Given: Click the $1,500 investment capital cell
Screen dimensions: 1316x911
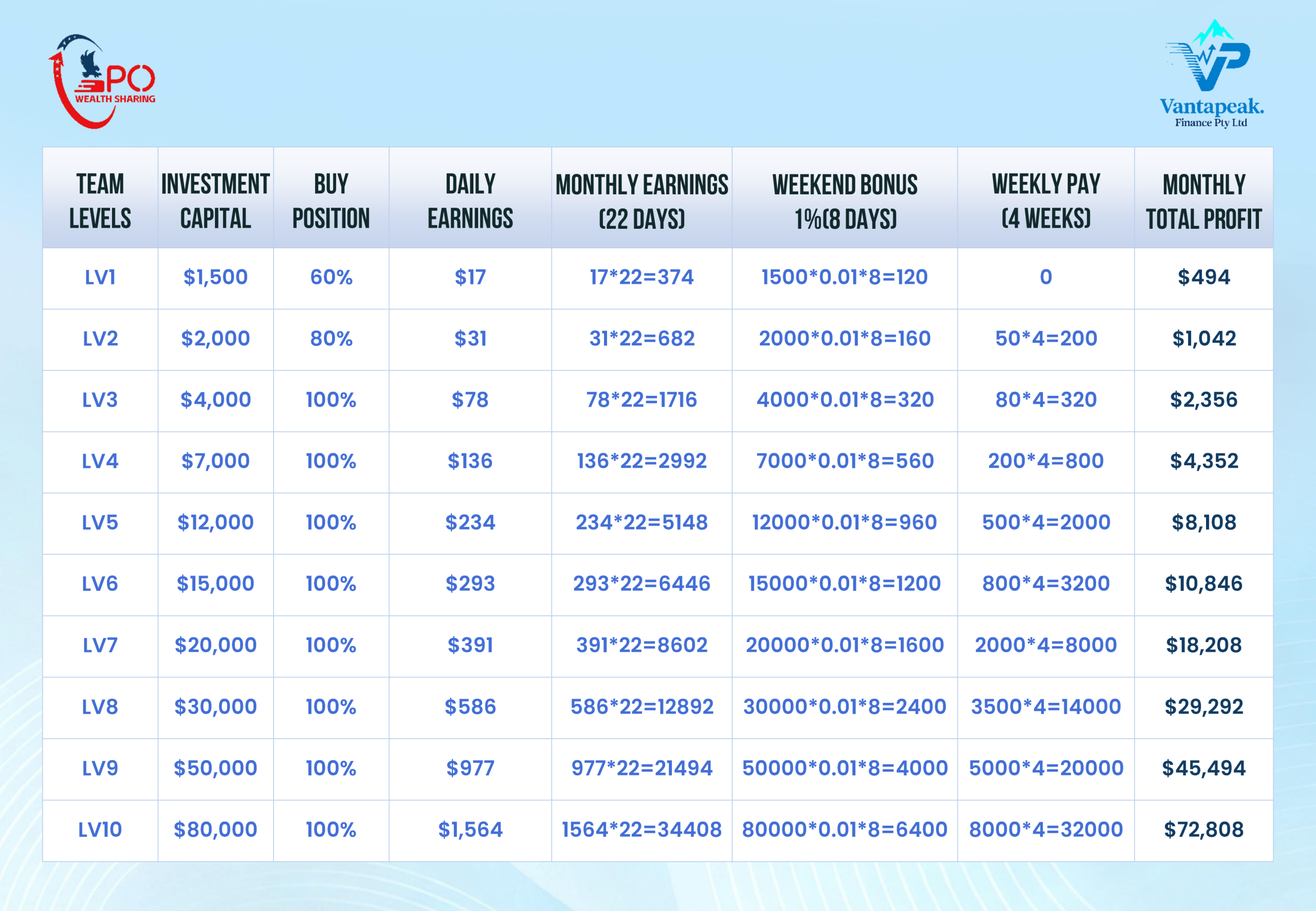Looking at the screenshot, I should 215,278.
